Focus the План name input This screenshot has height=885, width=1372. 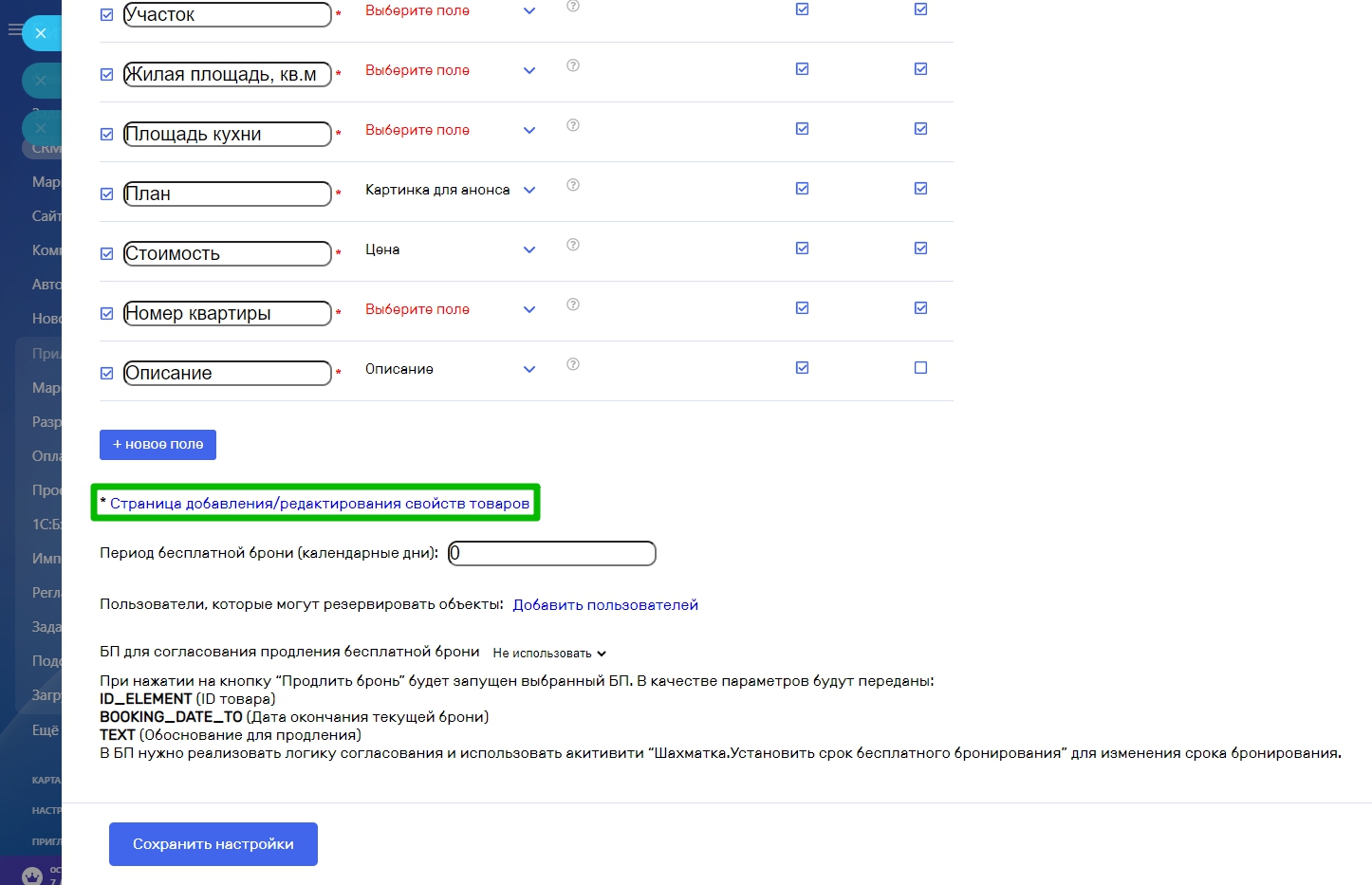point(228,194)
